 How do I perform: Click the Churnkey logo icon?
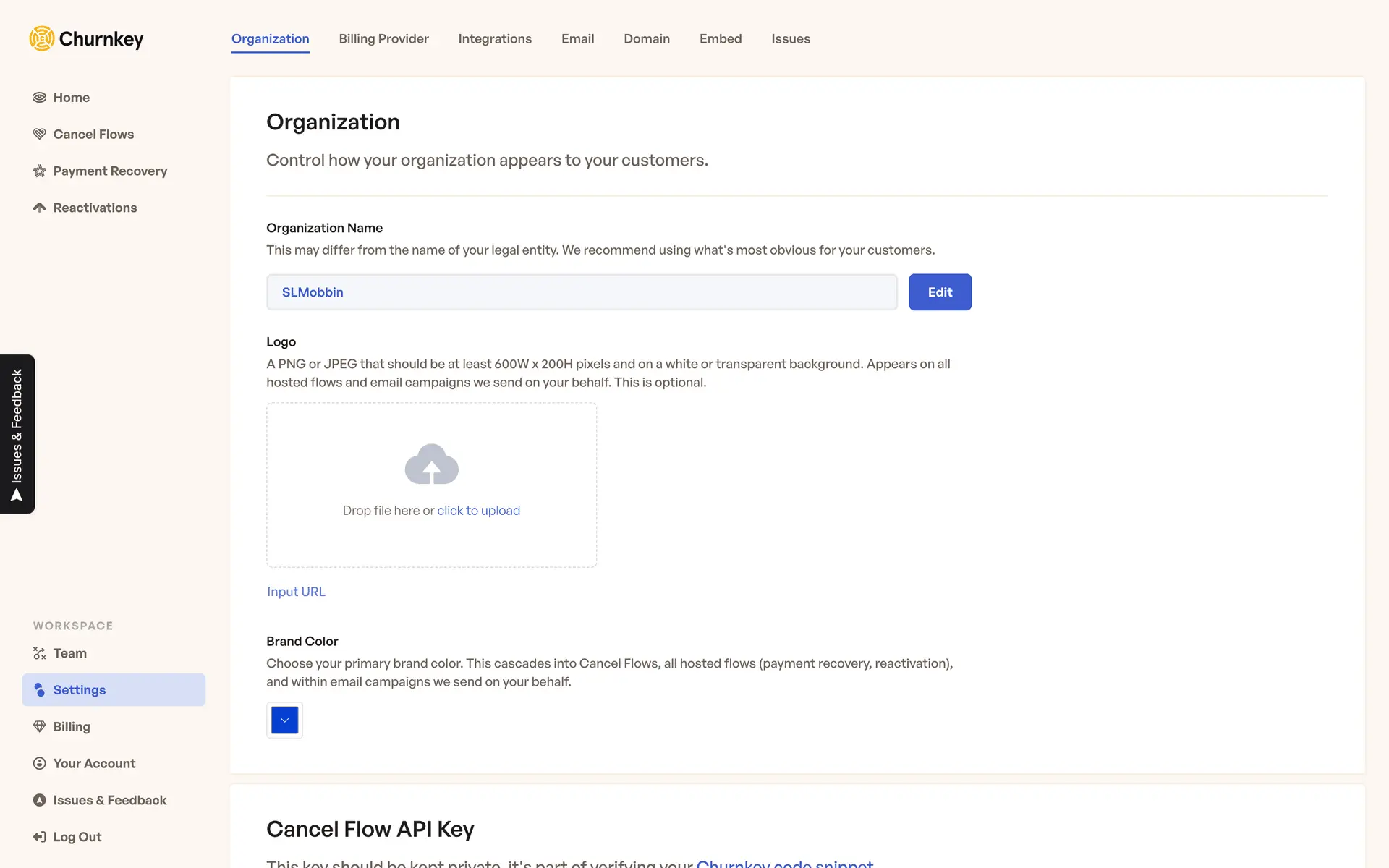click(42, 38)
